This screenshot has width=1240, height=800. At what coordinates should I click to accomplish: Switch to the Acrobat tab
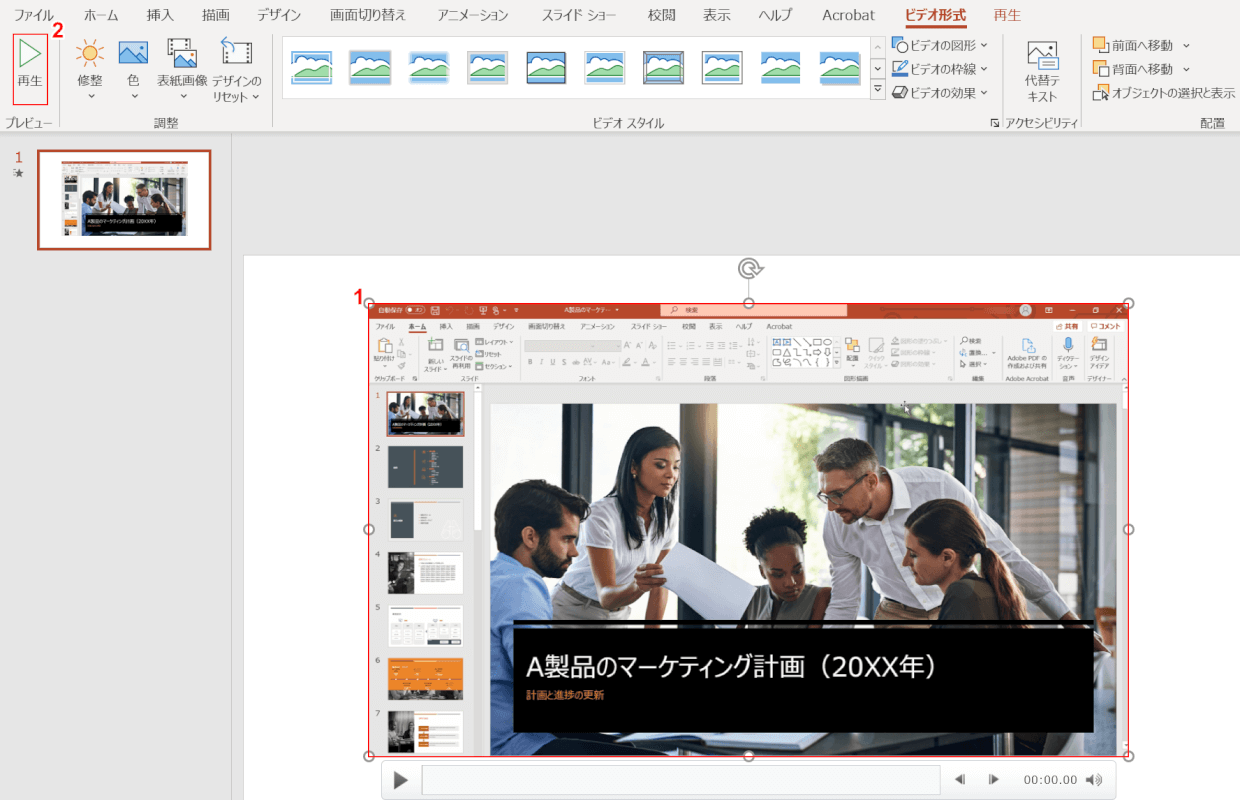coord(848,15)
